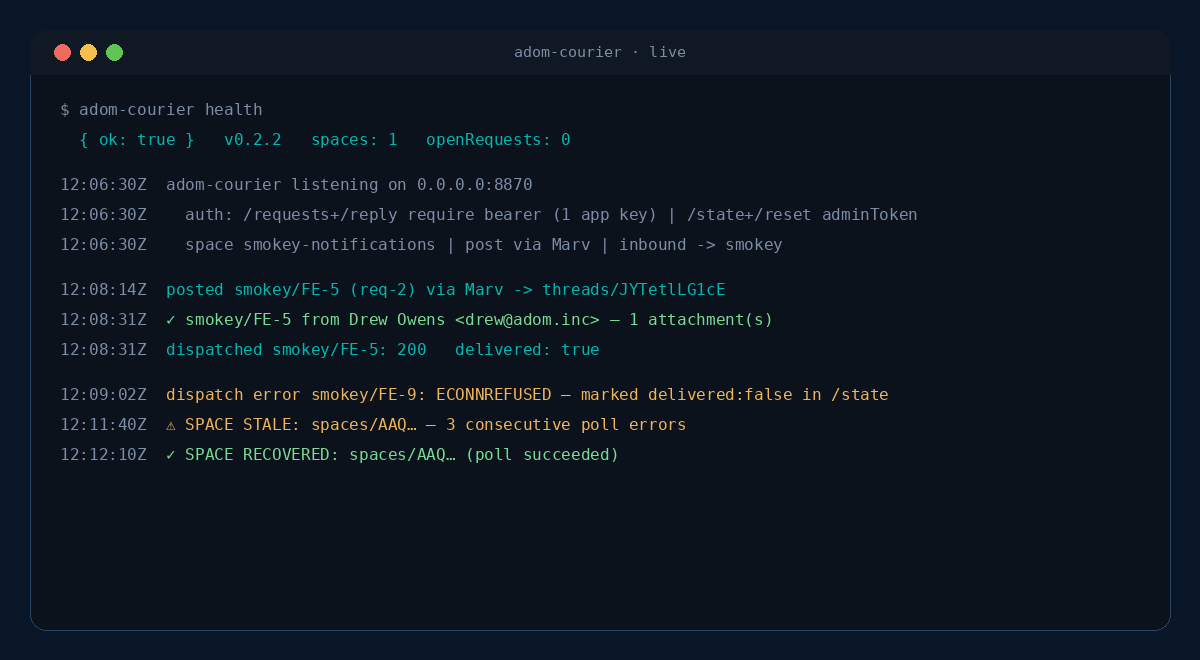Click the 'SPACE STALE: spaces/AAQ…' message
The height and width of the screenshot is (660, 1200).
pos(436,425)
